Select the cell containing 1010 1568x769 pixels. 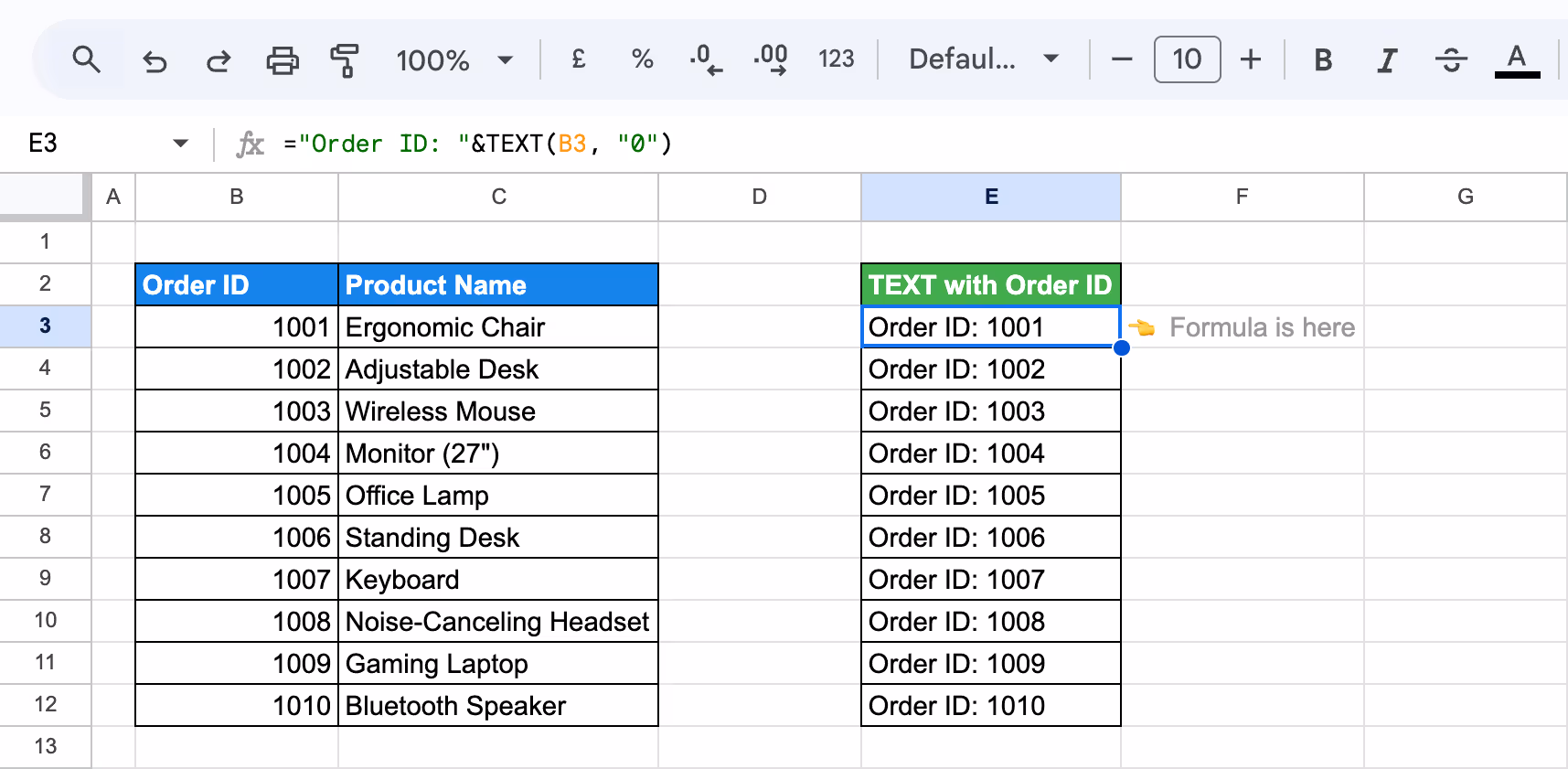pyautogui.click(x=237, y=705)
